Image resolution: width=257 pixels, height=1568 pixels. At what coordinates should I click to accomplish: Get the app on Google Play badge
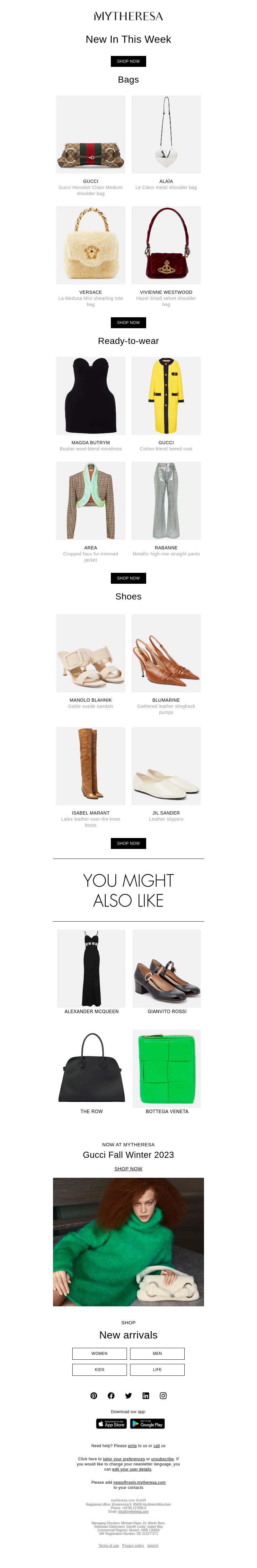(147, 1424)
